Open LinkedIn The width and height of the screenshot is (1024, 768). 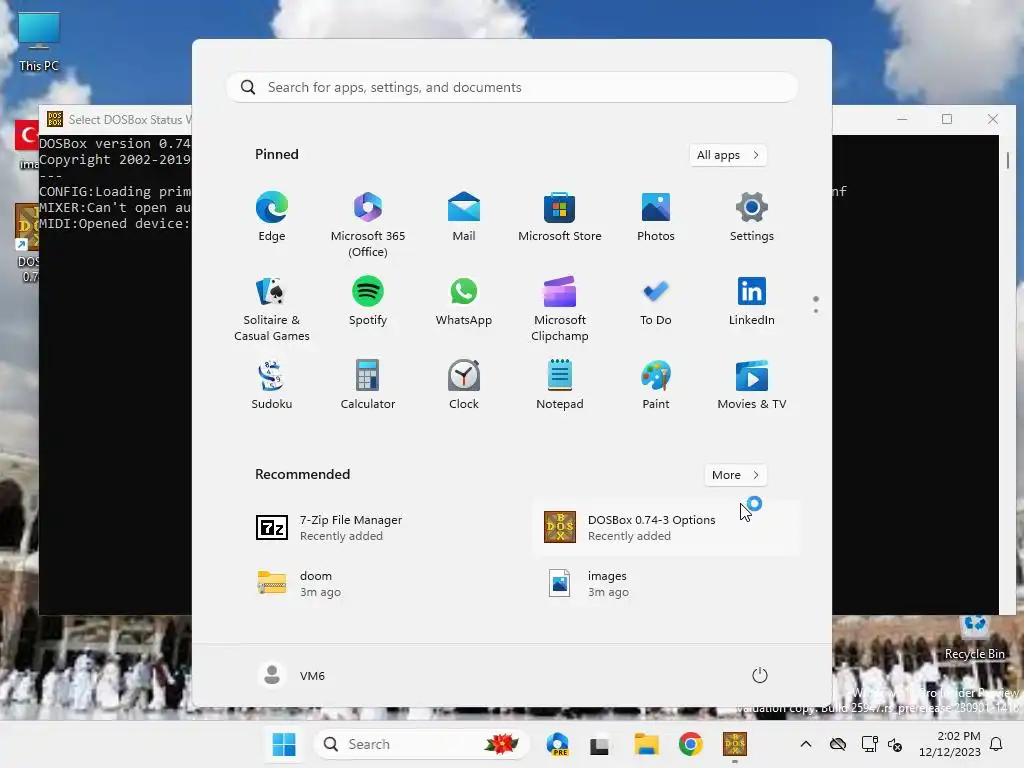752,302
